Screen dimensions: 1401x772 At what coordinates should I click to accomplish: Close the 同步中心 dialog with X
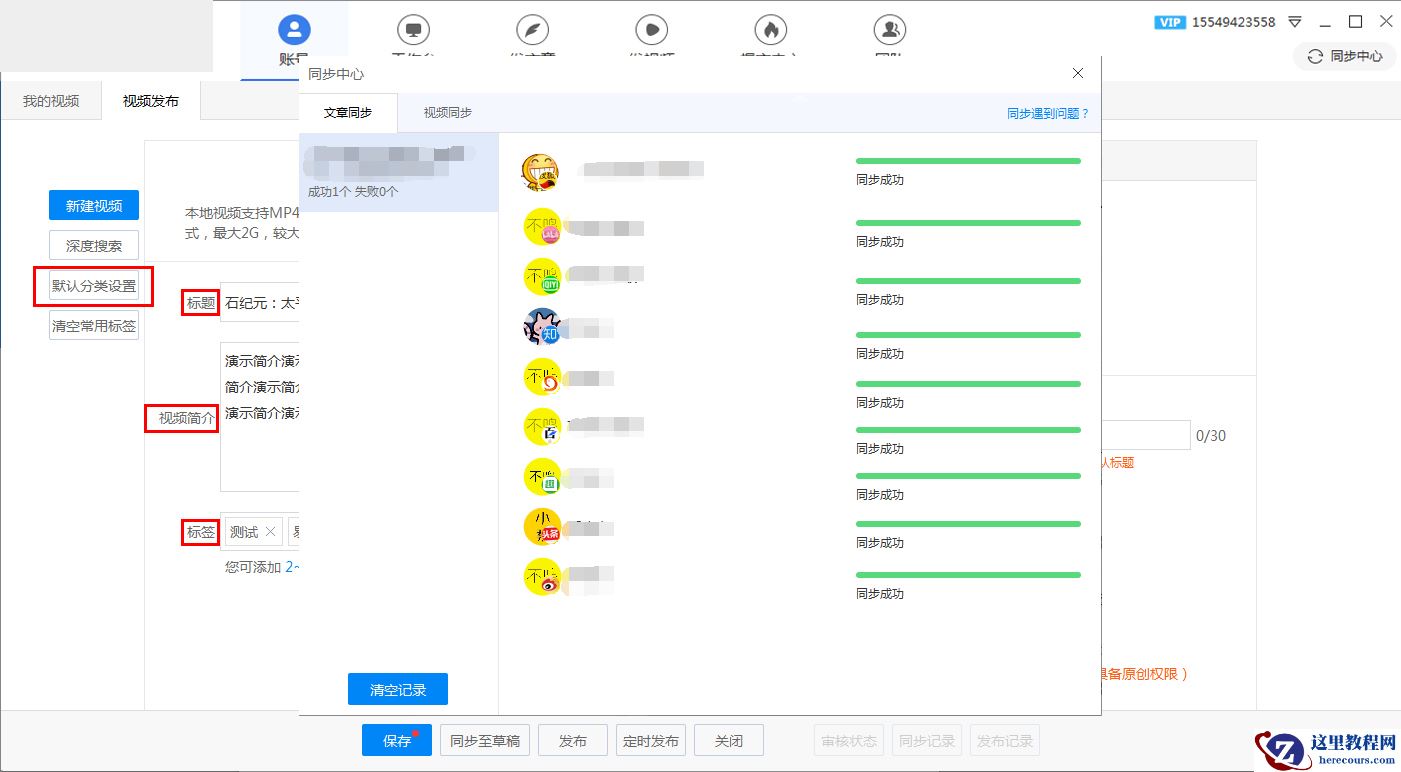click(x=1077, y=73)
